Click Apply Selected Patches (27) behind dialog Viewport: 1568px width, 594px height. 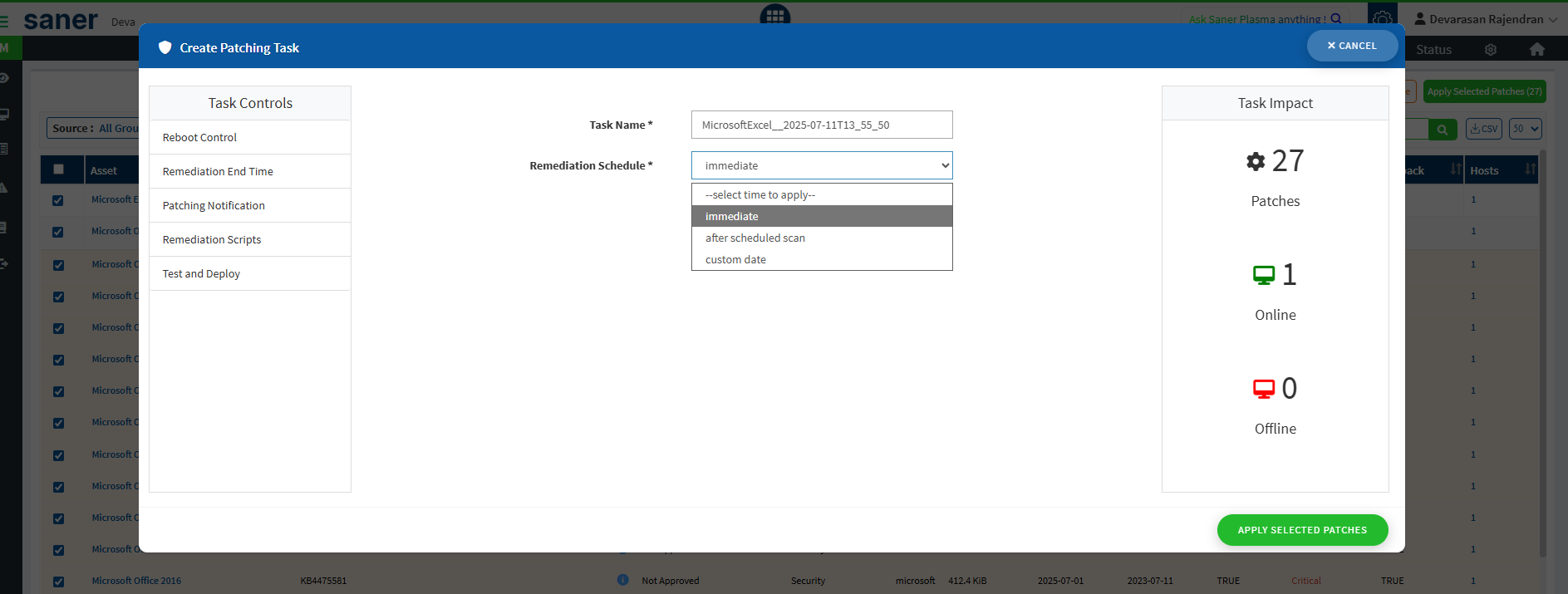tap(1484, 91)
